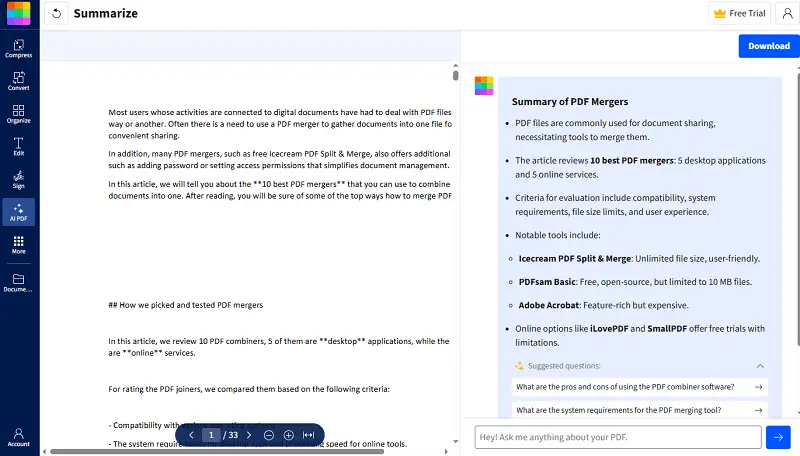
Task: Click the scroll down arrow of PDF viewer
Action: point(456,442)
